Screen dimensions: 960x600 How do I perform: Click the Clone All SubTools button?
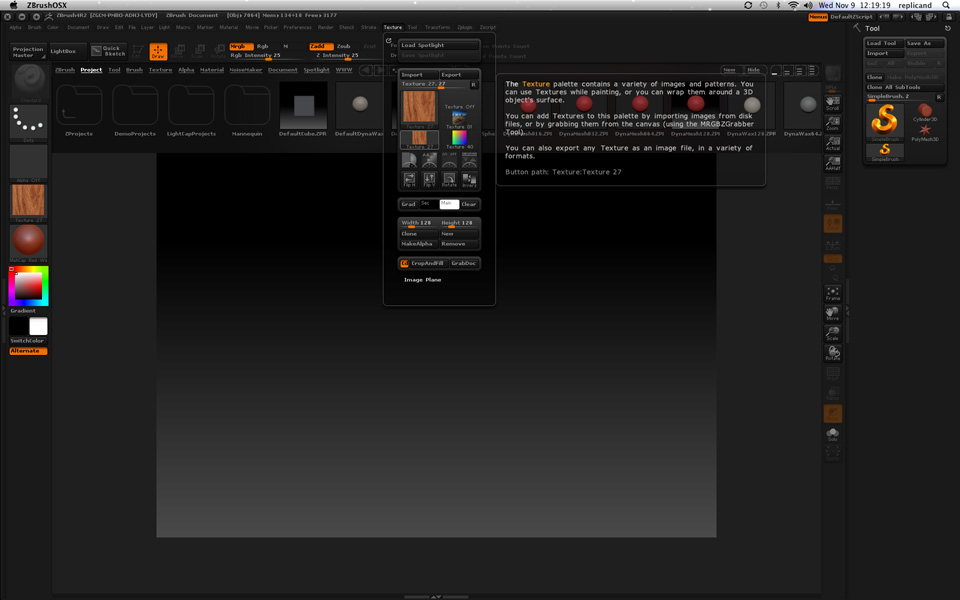(904, 88)
